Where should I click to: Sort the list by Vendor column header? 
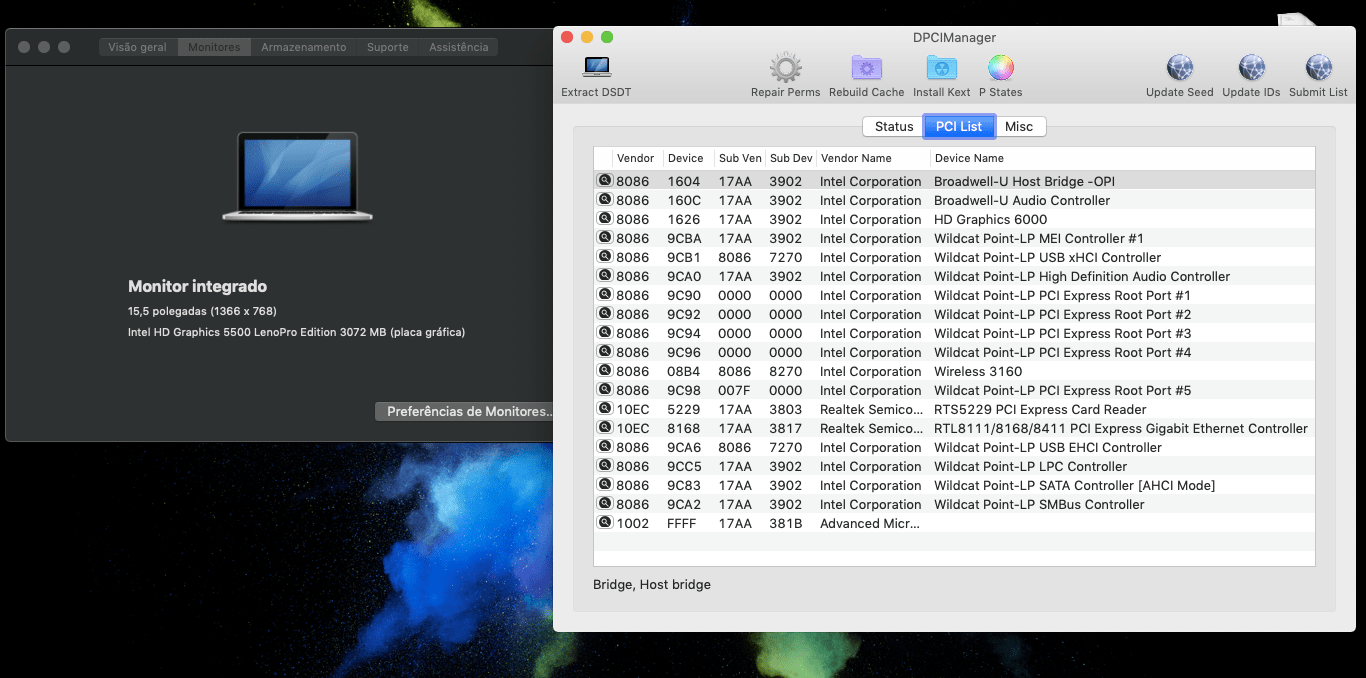[x=636, y=158]
